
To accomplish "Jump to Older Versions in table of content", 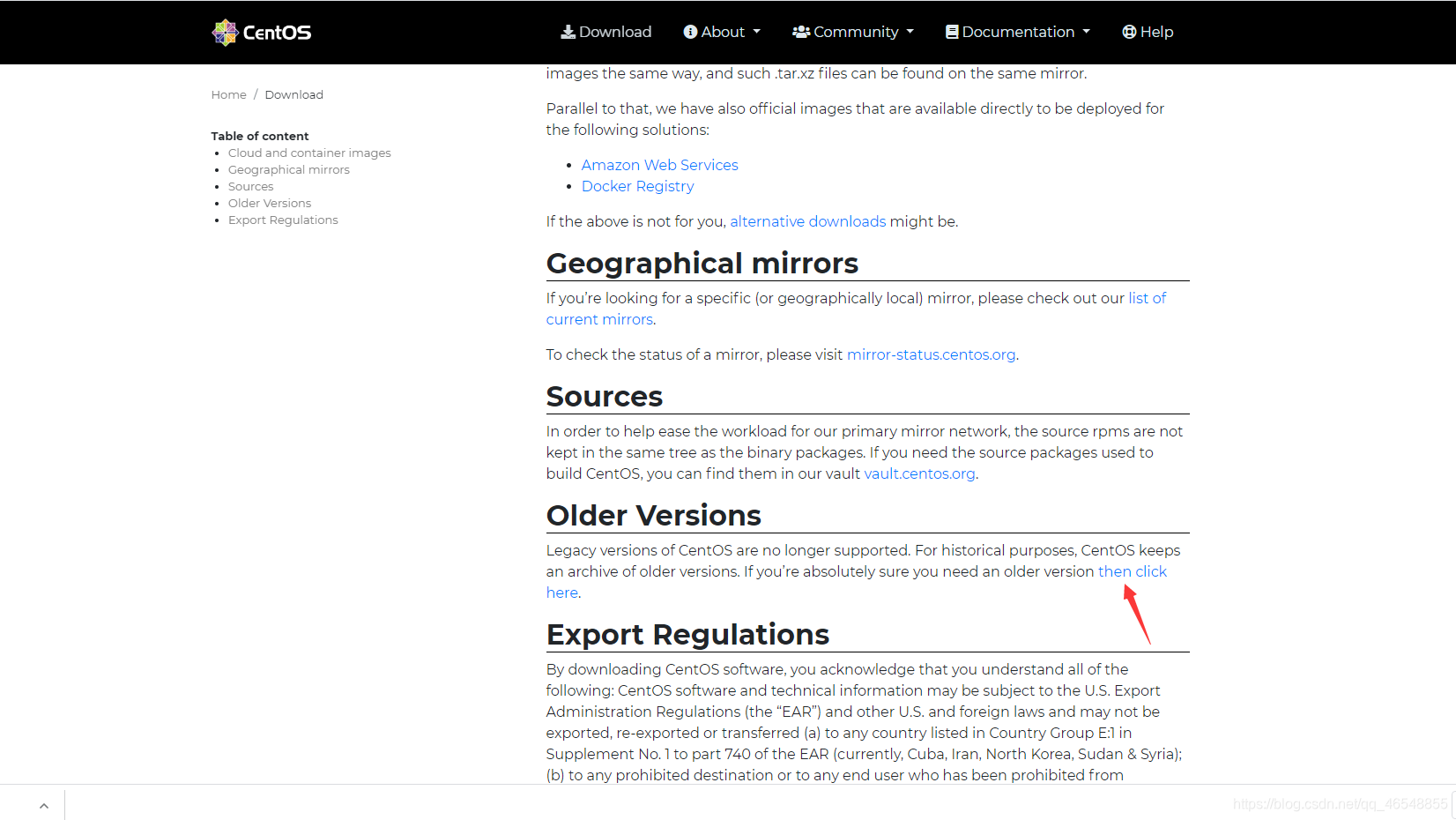I will pyautogui.click(x=269, y=203).
